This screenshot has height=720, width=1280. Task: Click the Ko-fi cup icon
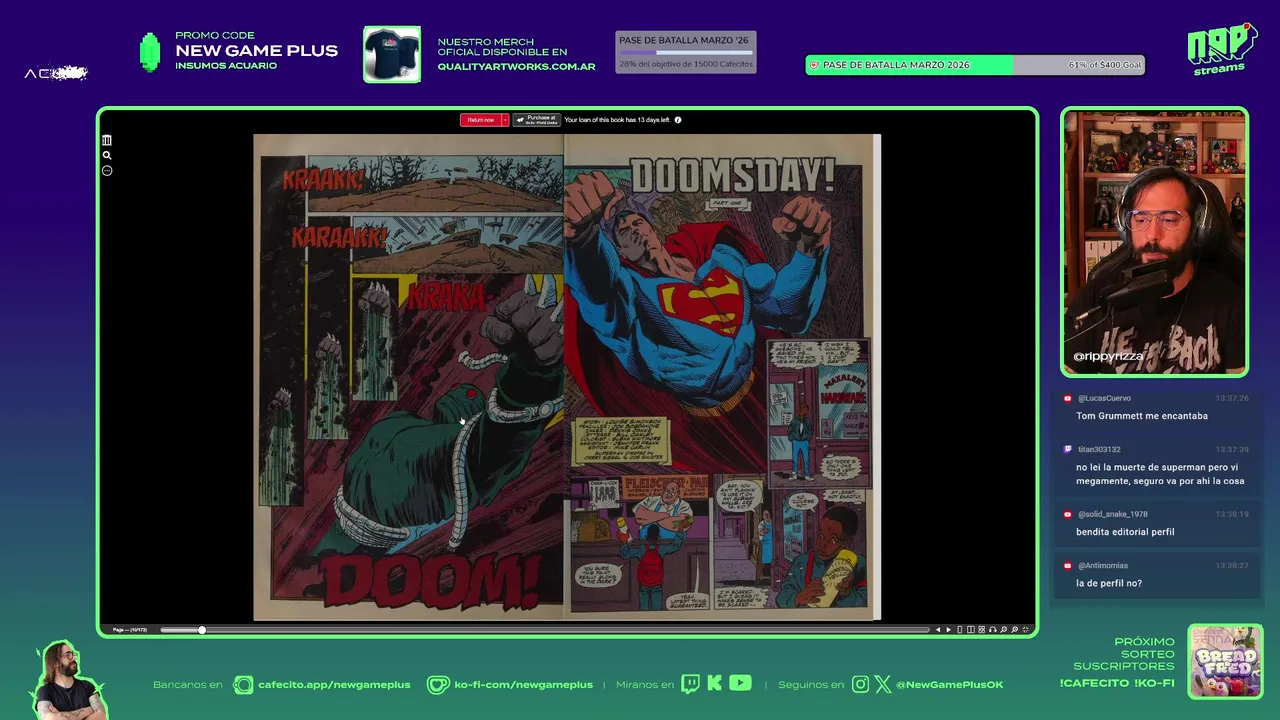(438, 685)
